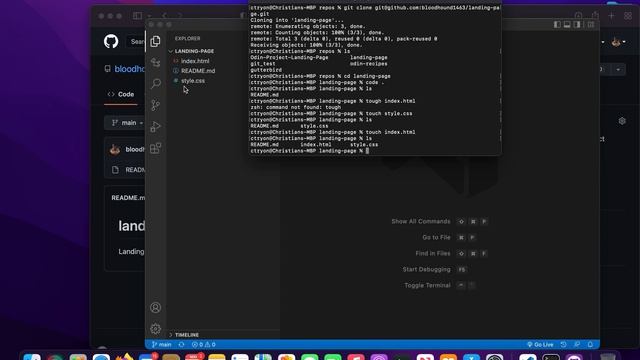Viewport: 640px width, 360px height.
Task: Click the GitHub logo in the Safari window
Action: tap(111, 41)
